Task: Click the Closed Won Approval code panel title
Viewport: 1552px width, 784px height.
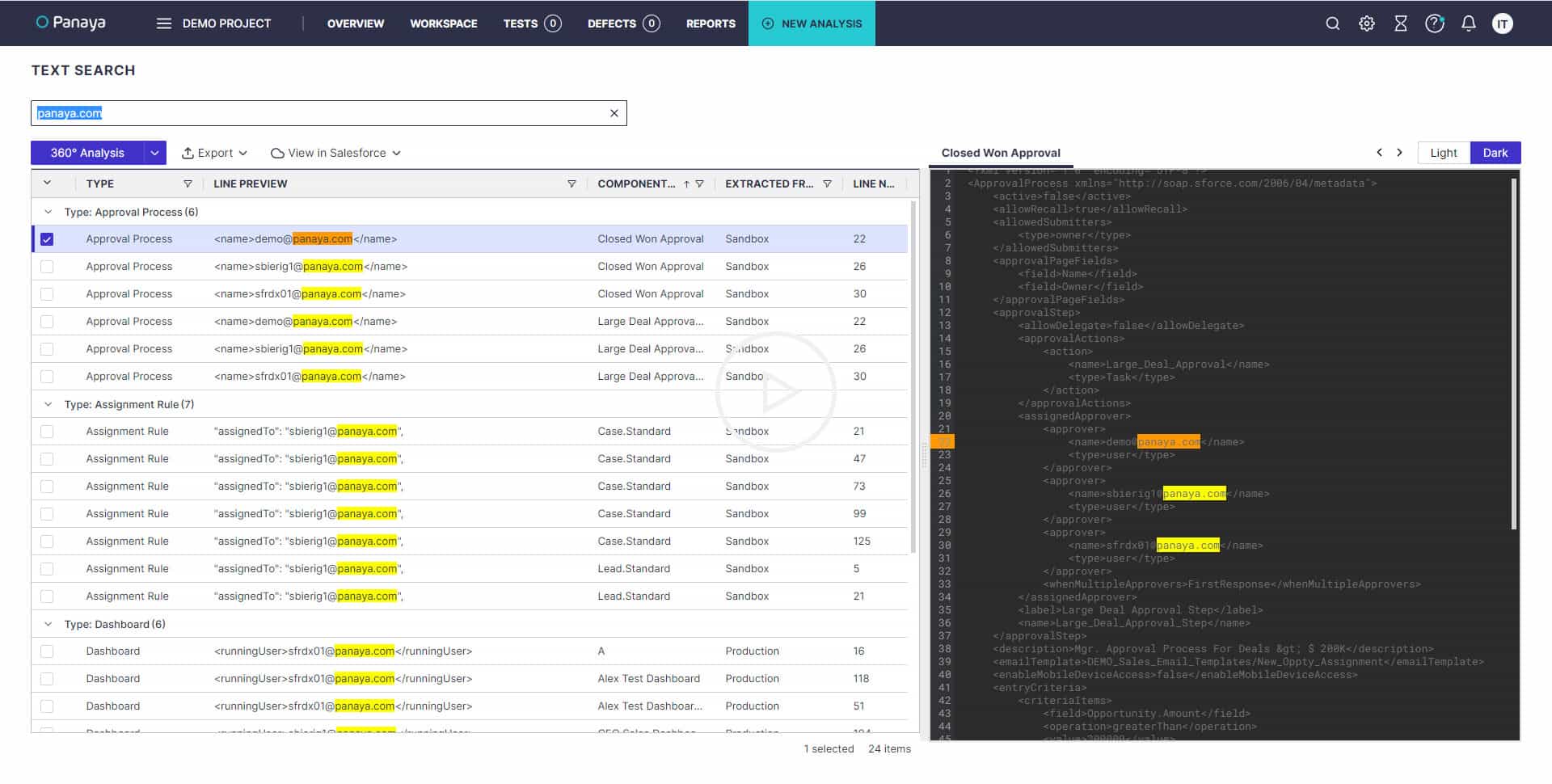Action: point(1001,153)
